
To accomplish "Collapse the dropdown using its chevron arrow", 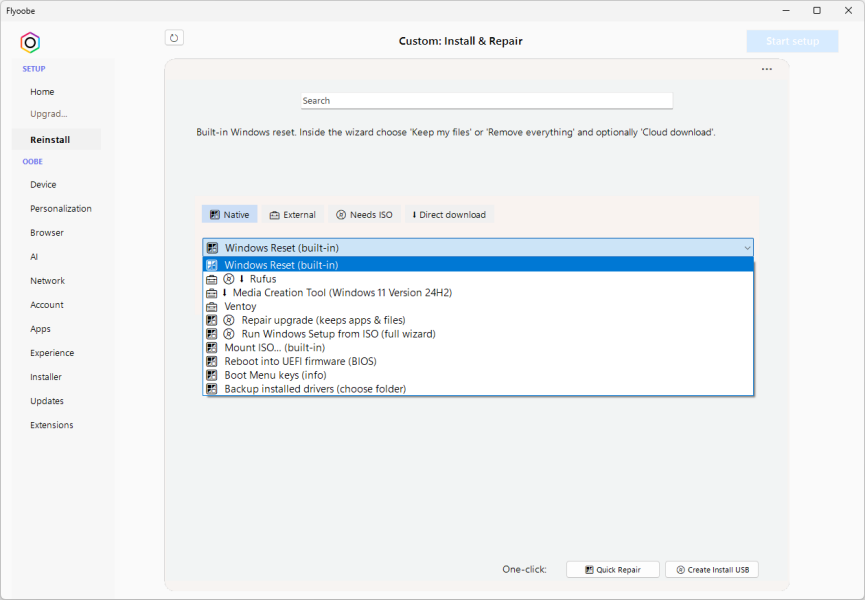I will [x=746, y=248].
